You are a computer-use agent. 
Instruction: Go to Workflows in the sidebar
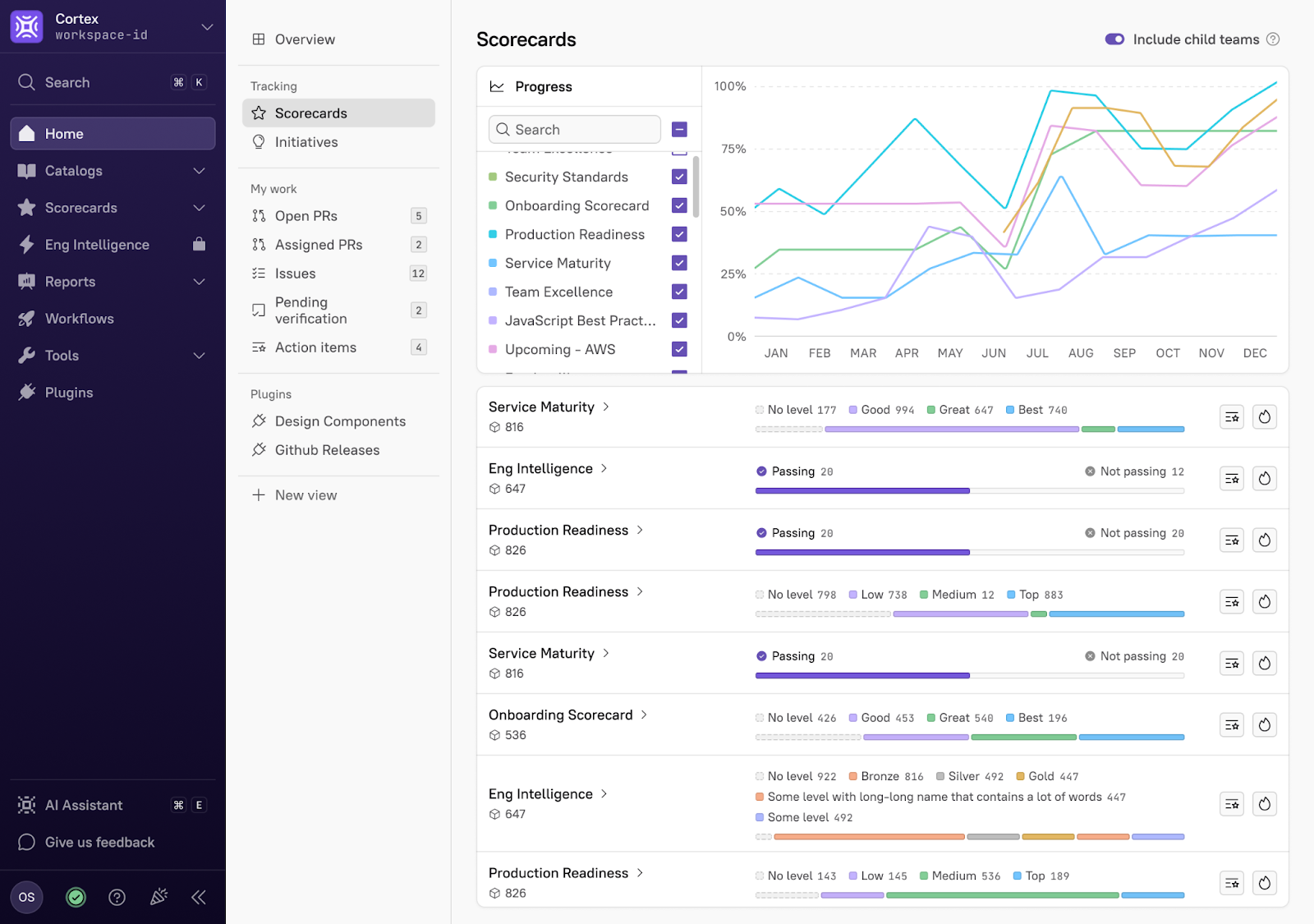80,319
